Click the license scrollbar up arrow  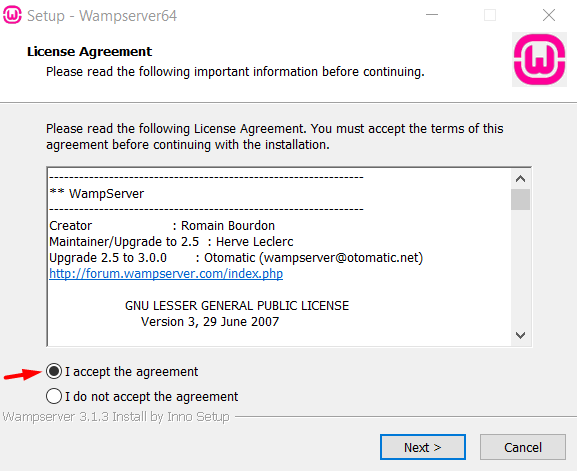coord(520,179)
